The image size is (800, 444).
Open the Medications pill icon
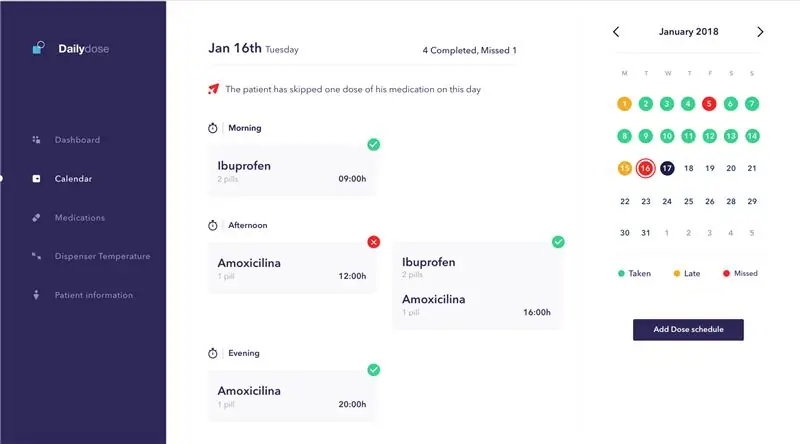tap(36, 217)
